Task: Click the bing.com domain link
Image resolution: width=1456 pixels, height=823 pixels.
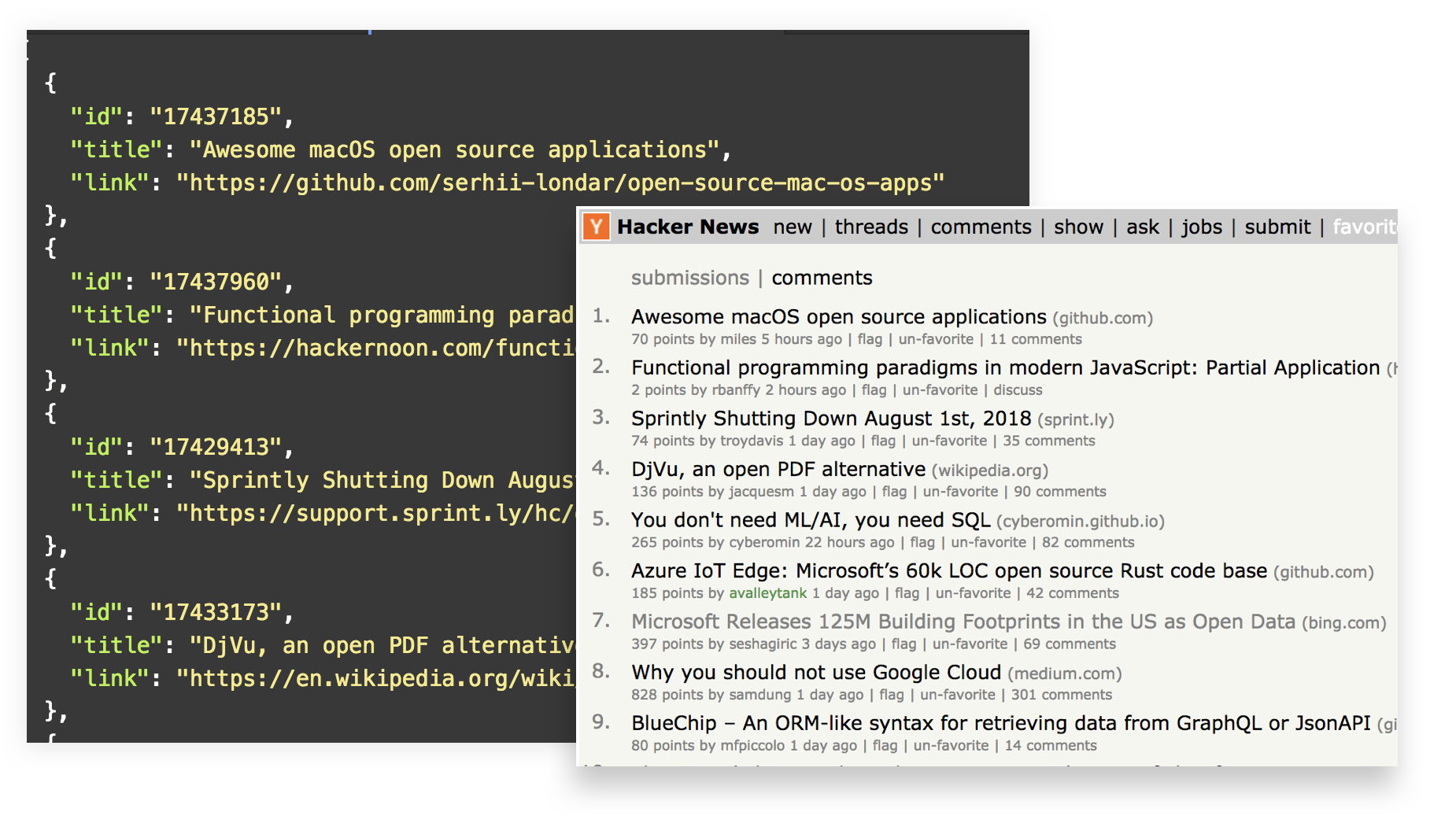Action: [x=1344, y=623]
